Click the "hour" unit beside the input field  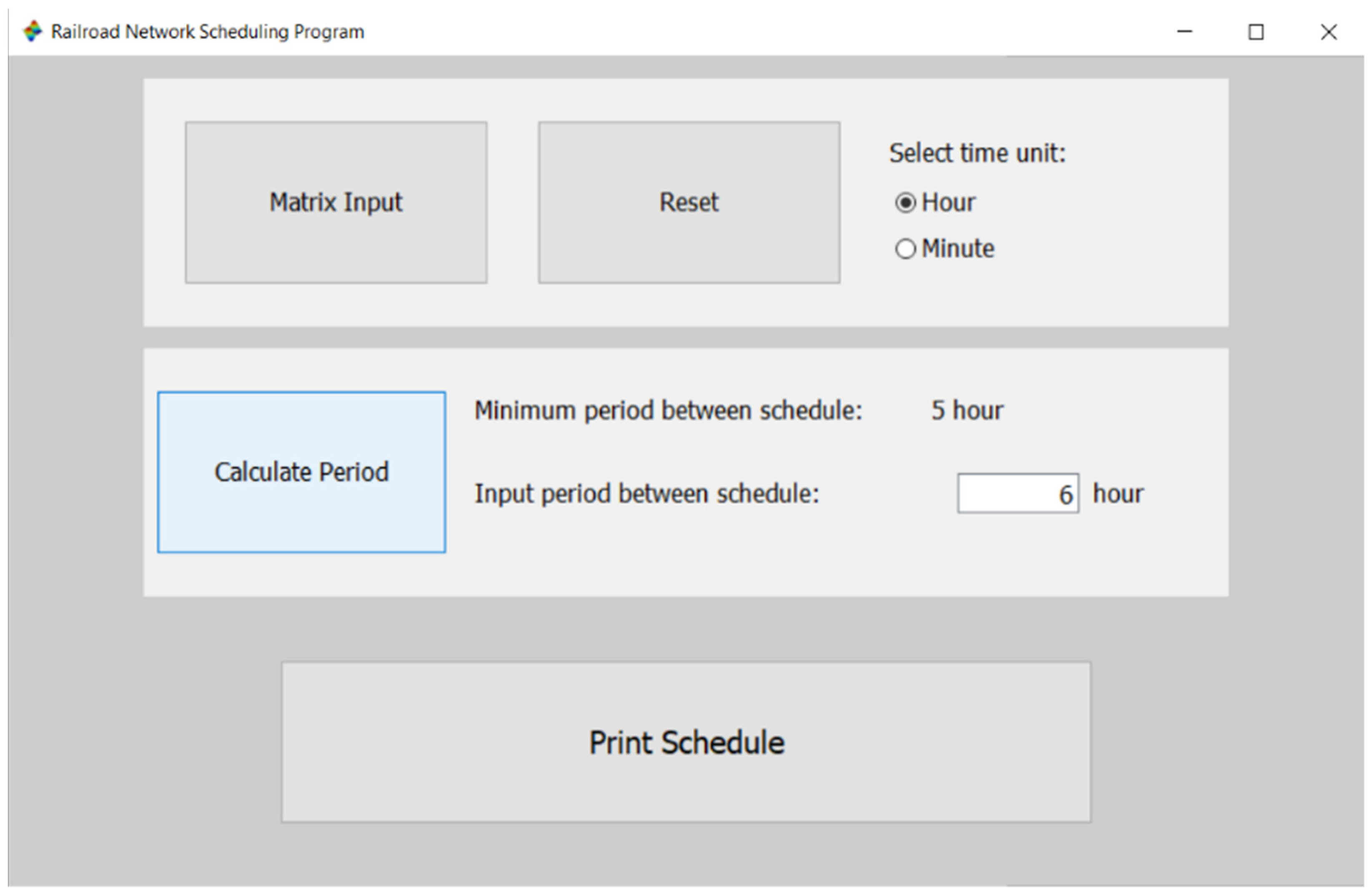point(1118,494)
